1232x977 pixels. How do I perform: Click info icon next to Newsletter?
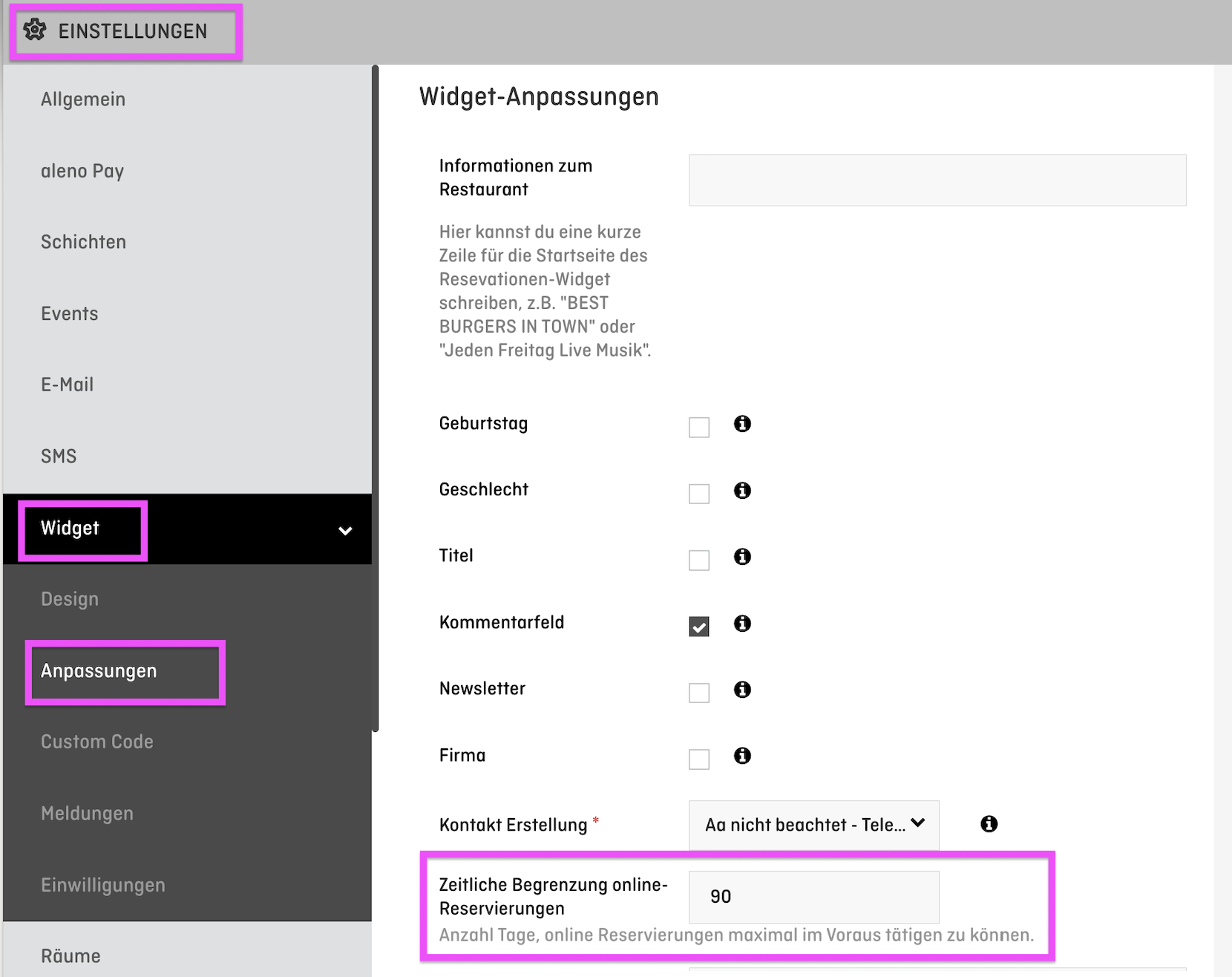(742, 689)
